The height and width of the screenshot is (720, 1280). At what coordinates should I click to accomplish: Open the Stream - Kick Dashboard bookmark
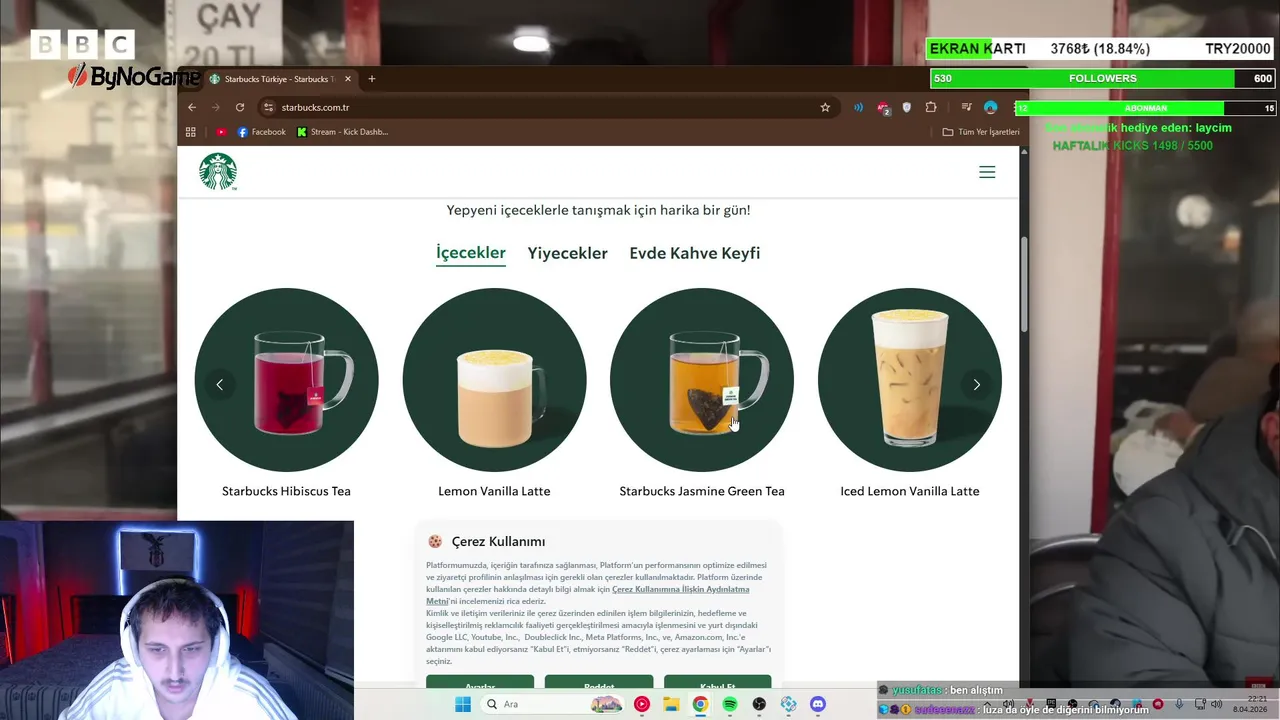(342, 132)
